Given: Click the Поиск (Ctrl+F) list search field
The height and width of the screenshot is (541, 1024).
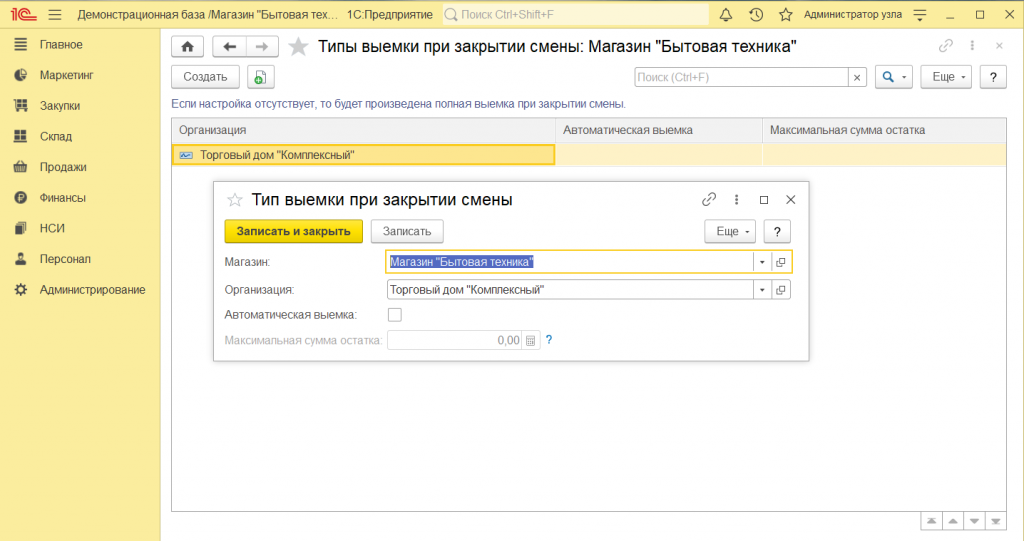Looking at the screenshot, I should click(x=740, y=77).
